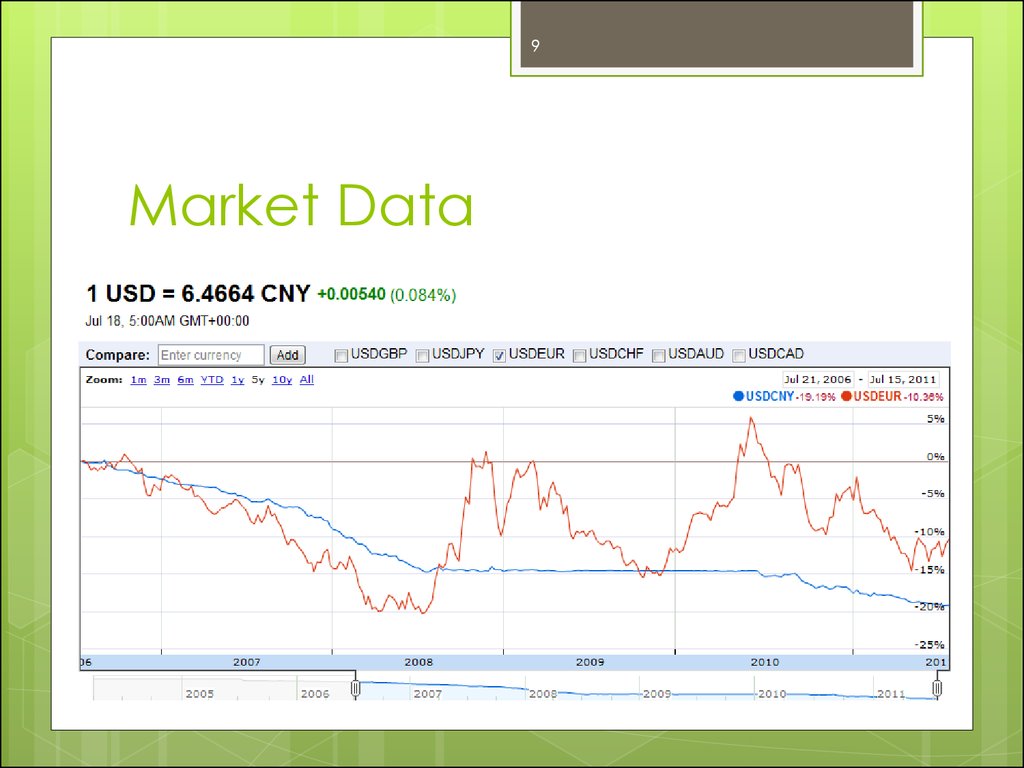Screen dimensions: 1024x768
Task: Click the blue USDCNY legend dot
Action: [x=739, y=396]
